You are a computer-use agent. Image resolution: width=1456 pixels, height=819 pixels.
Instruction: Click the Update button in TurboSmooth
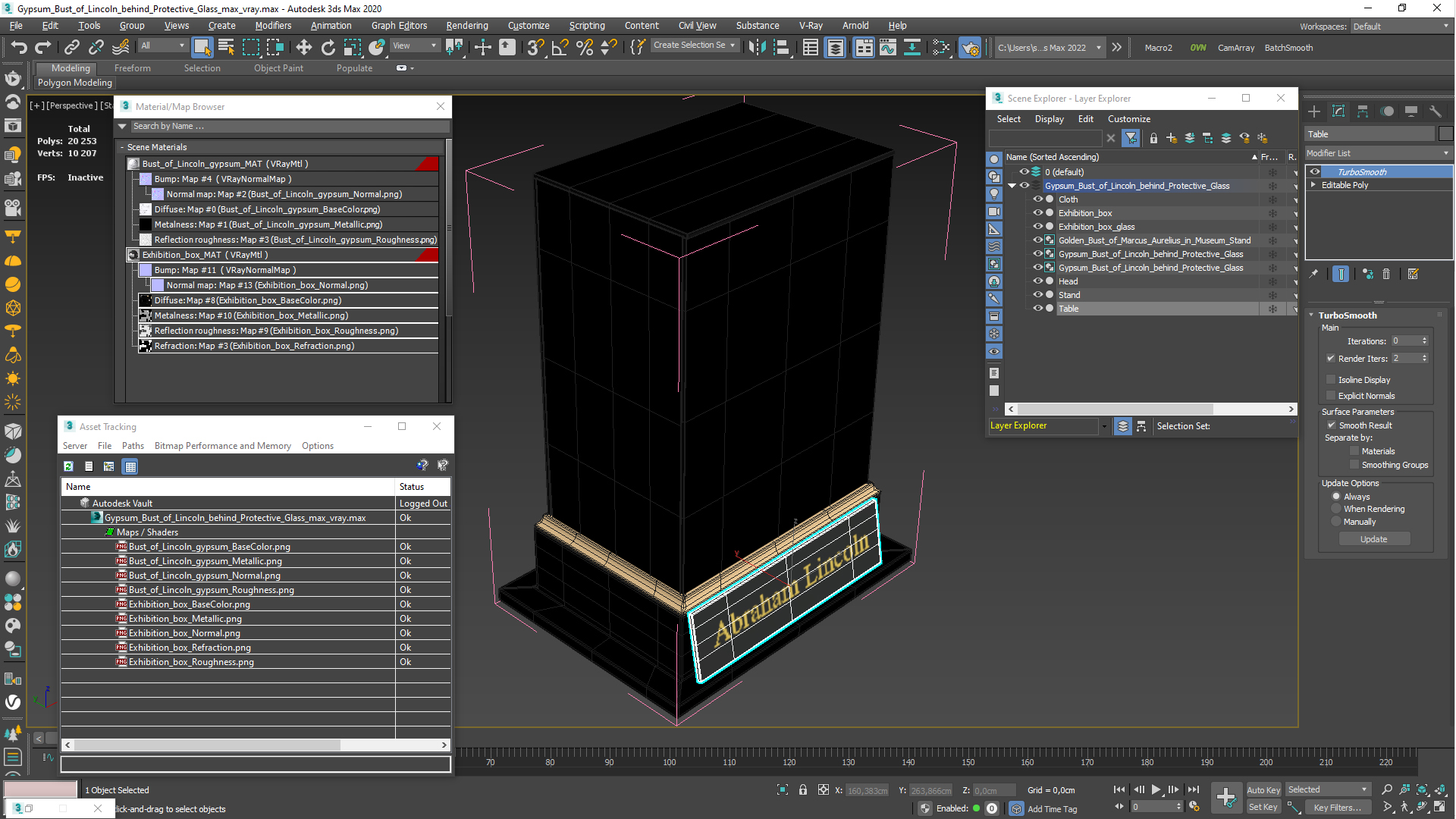1373,539
